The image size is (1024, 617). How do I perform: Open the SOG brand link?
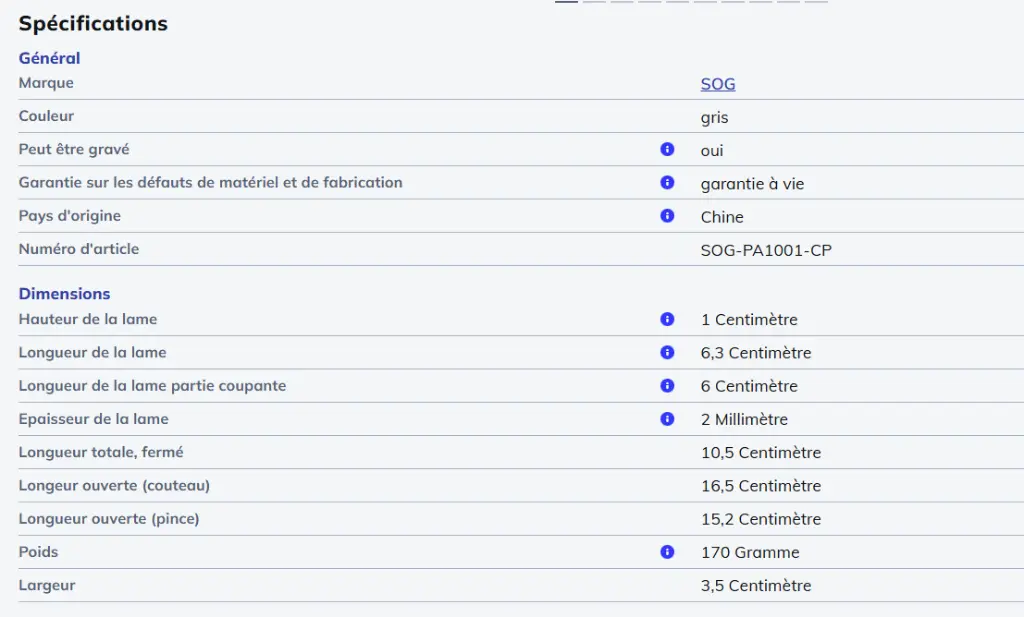717,84
